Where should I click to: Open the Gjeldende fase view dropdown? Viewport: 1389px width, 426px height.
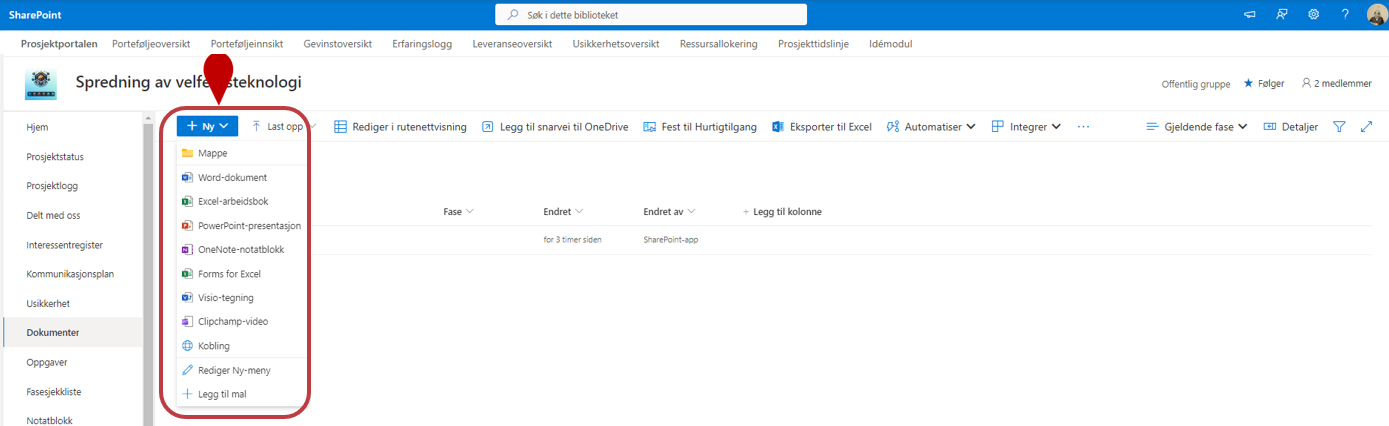[1197, 127]
